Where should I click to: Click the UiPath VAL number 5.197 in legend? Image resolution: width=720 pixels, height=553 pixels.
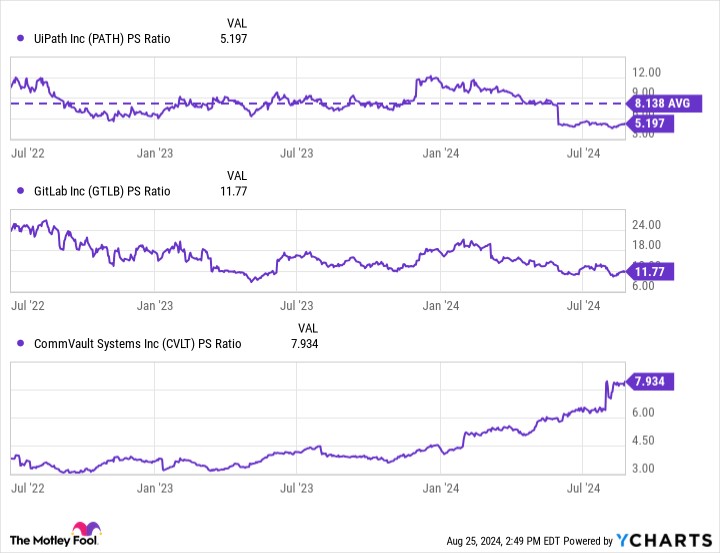(x=232, y=39)
